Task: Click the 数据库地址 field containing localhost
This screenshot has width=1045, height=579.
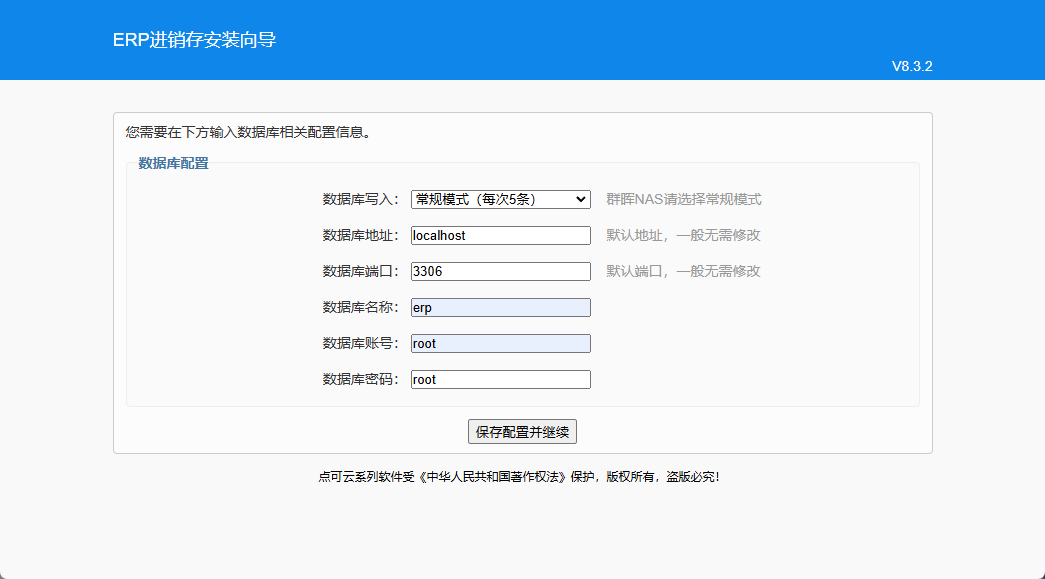Action: 500,235
